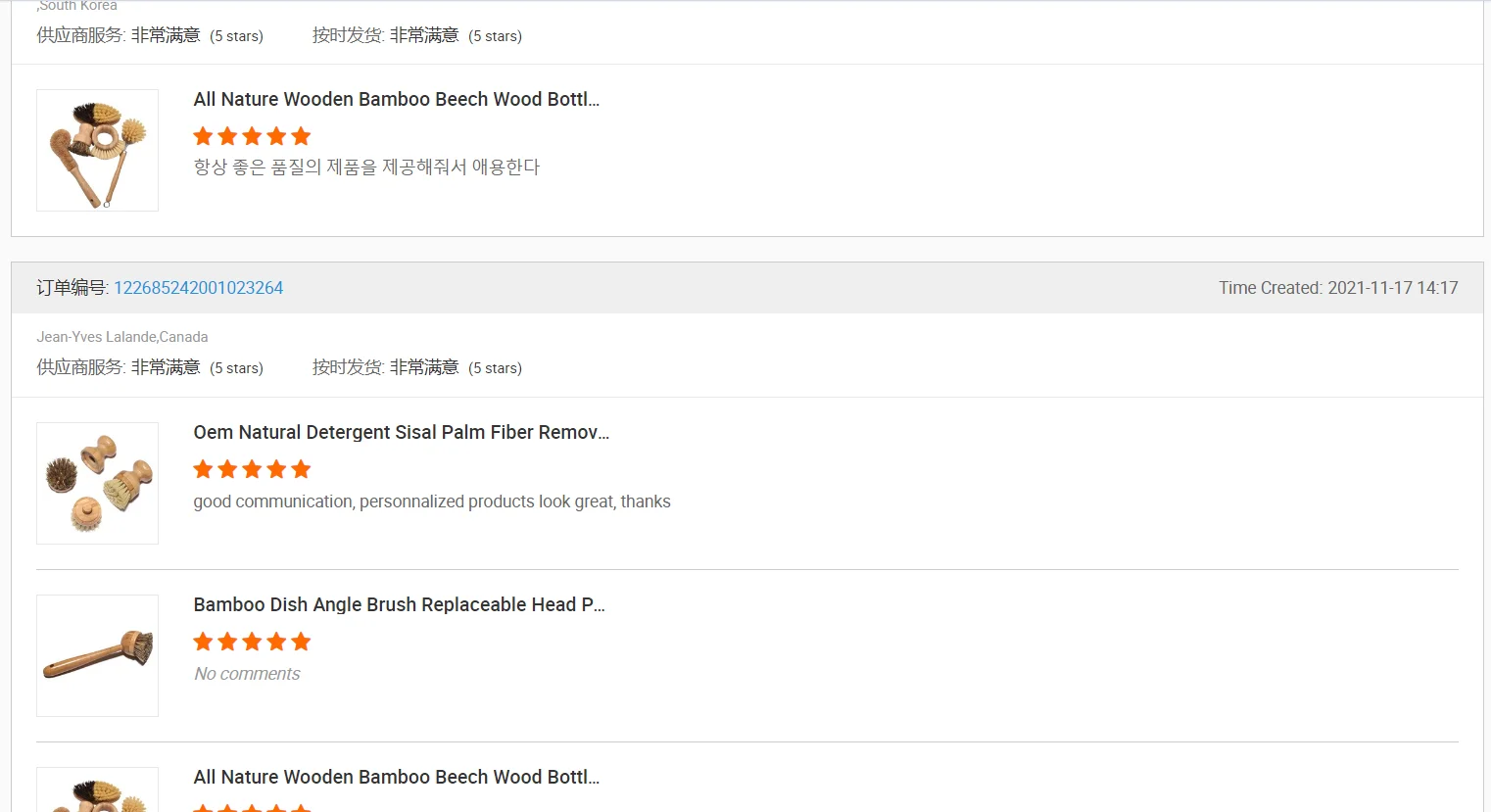Screen dimensions: 1491x812
Task: Click the reviewer name Jean-Yves Lalande, Canada
Action: 122,337
